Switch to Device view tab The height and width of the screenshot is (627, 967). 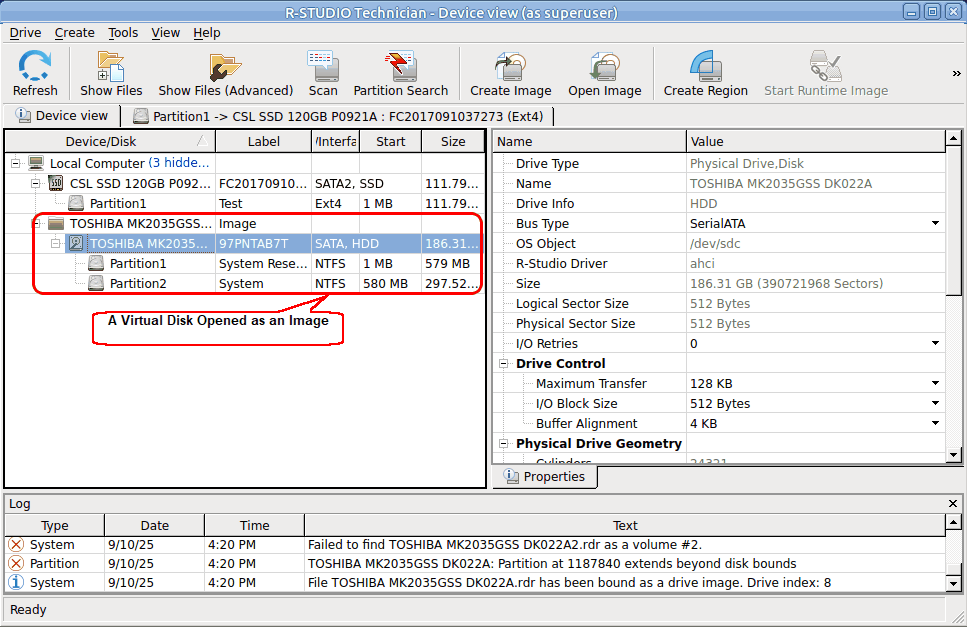click(x=62, y=116)
